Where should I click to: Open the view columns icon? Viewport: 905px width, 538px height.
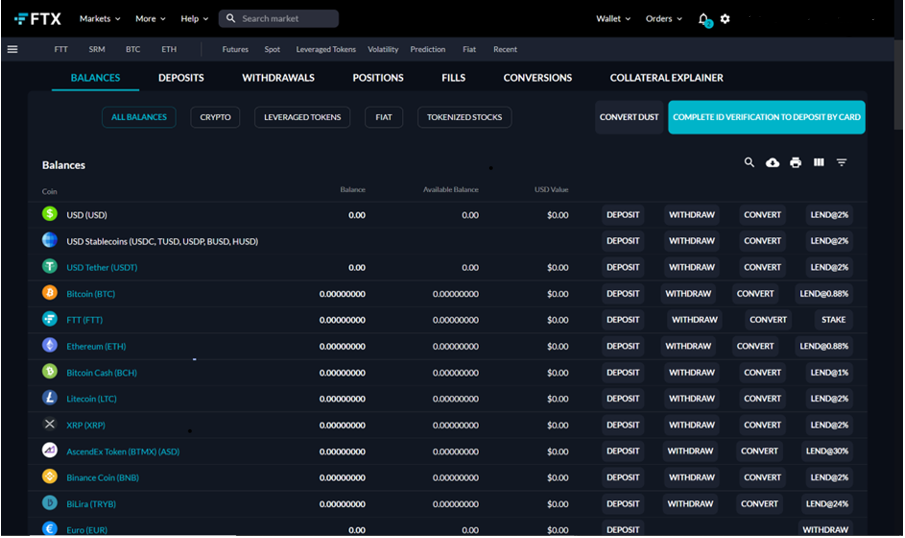tap(818, 162)
